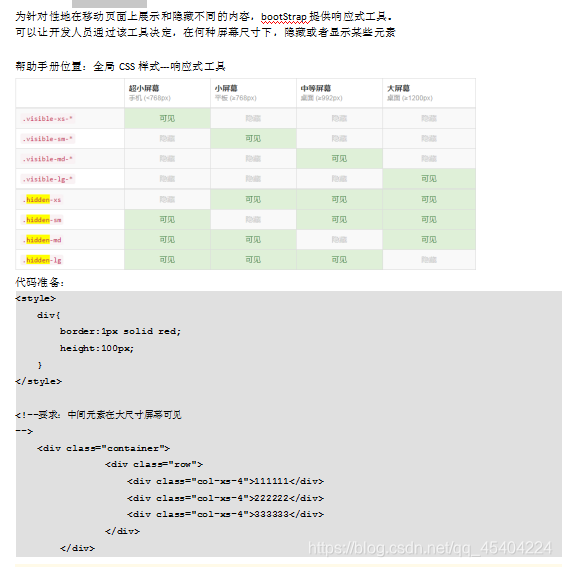Click .hidden-md row 小屏幕 可见 cell
This screenshot has height=567, width=562.
click(253, 239)
